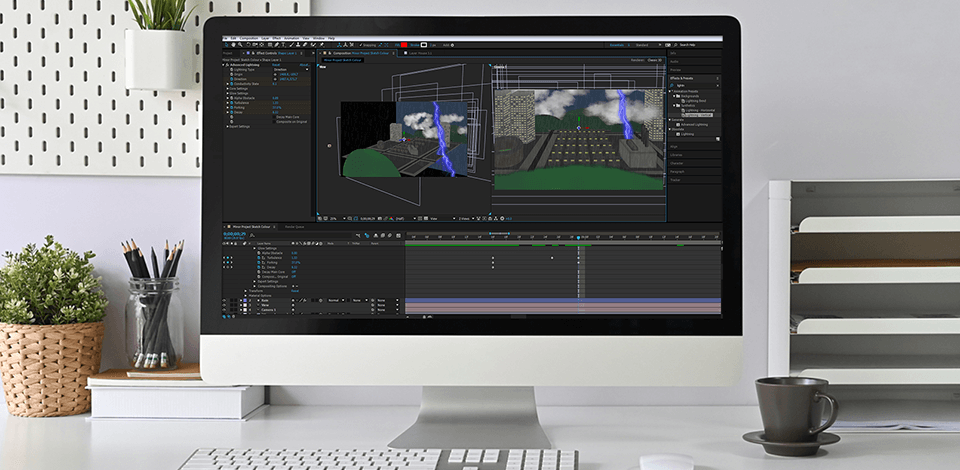The width and height of the screenshot is (960, 470).
Task: Toggle the Composite on Original checkbox
Action: click(273, 121)
